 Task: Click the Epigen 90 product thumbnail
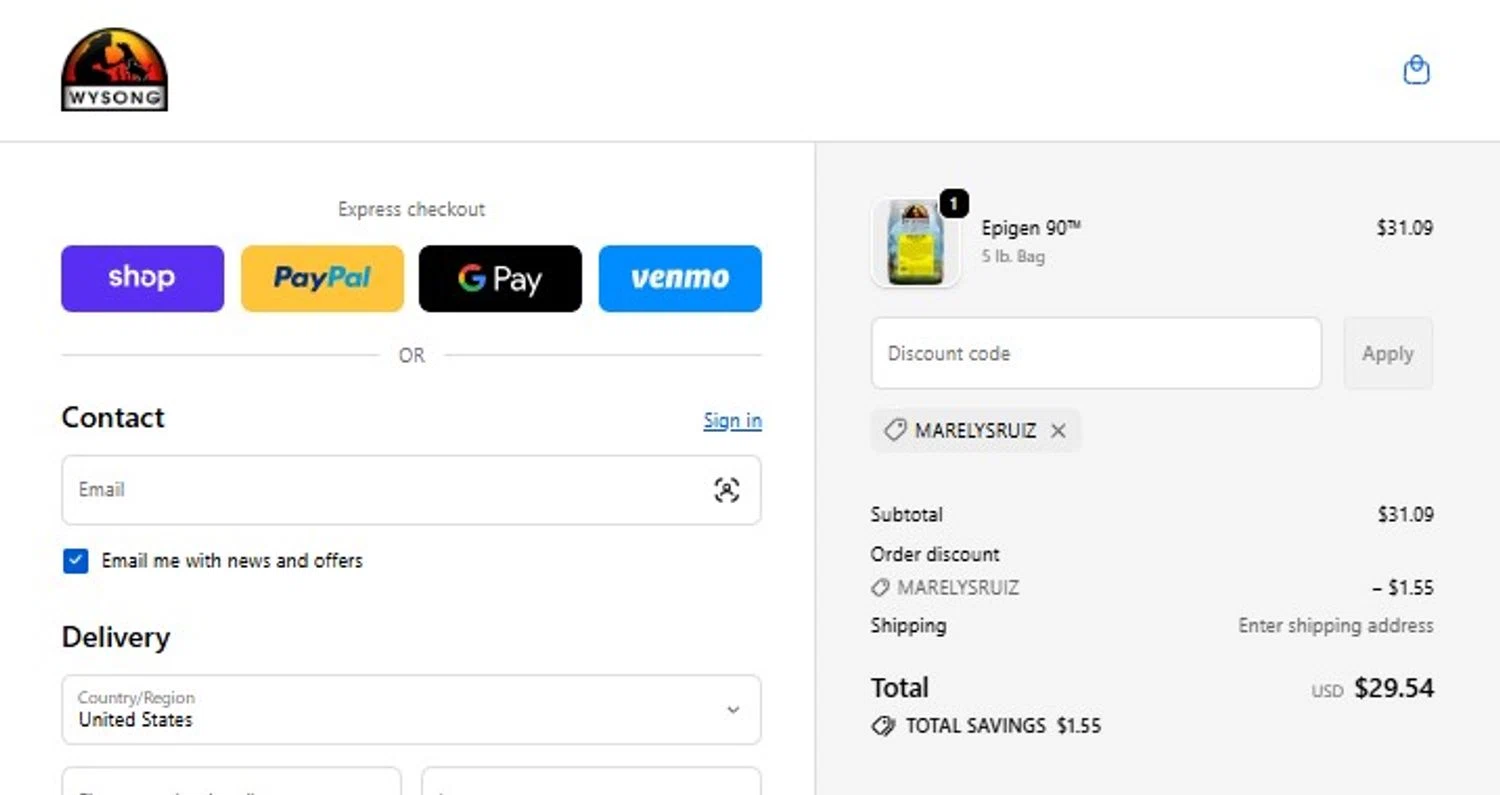(x=915, y=243)
